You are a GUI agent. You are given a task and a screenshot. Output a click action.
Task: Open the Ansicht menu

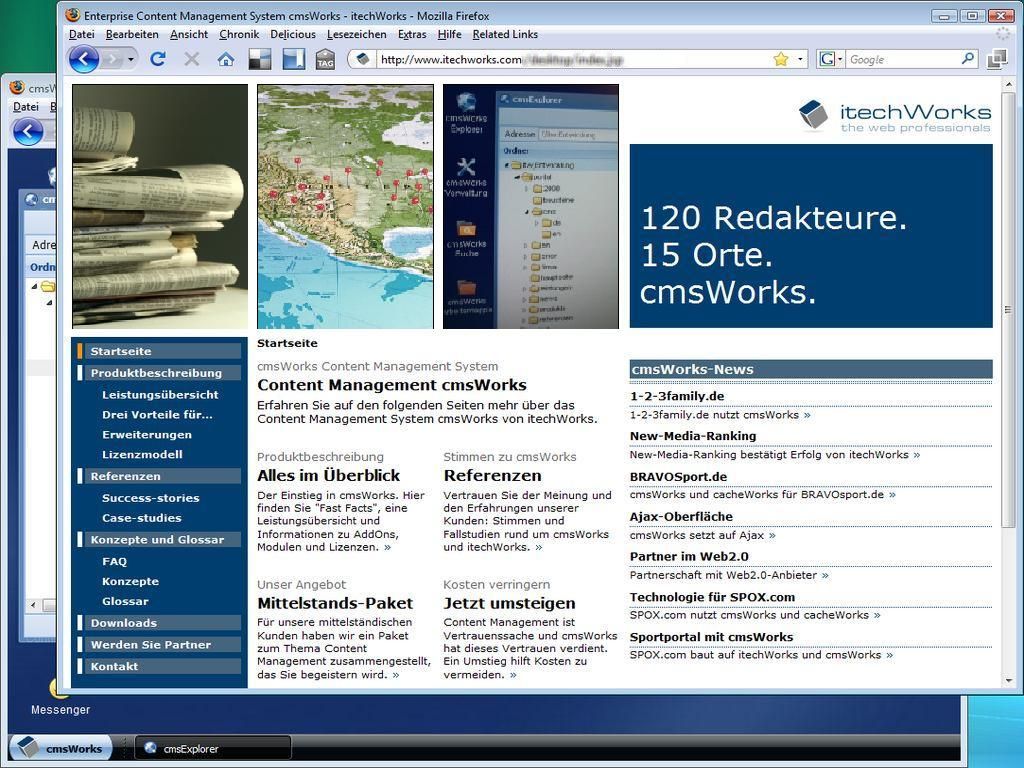[x=189, y=35]
